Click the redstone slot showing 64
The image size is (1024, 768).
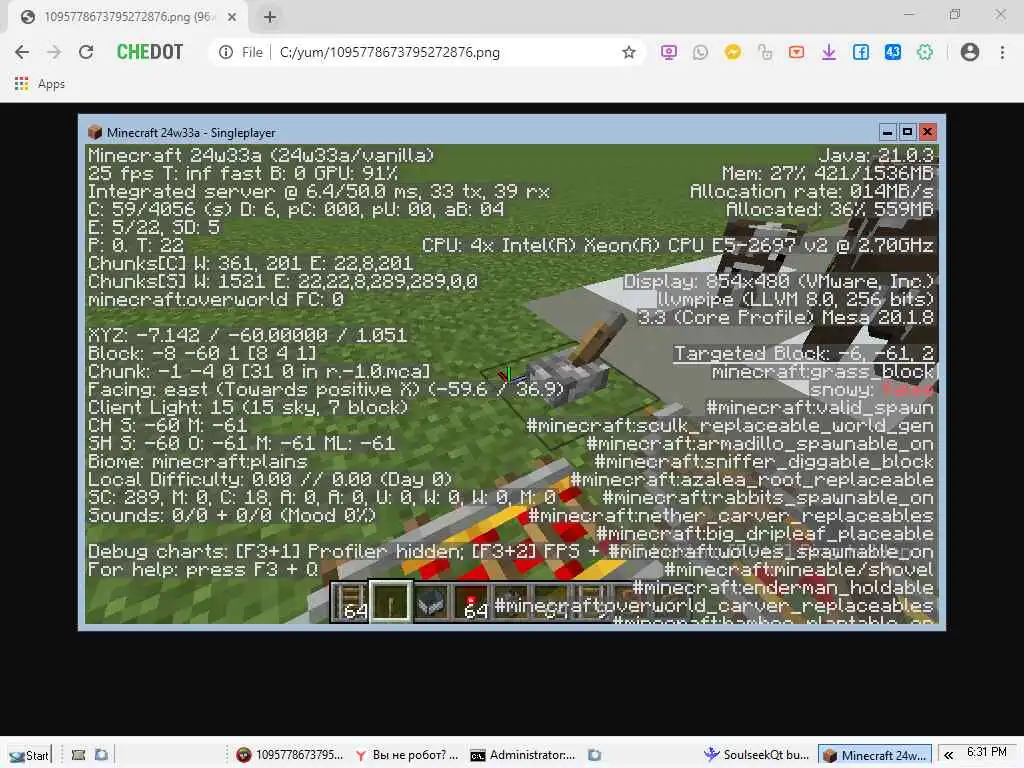click(x=472, y=601)
